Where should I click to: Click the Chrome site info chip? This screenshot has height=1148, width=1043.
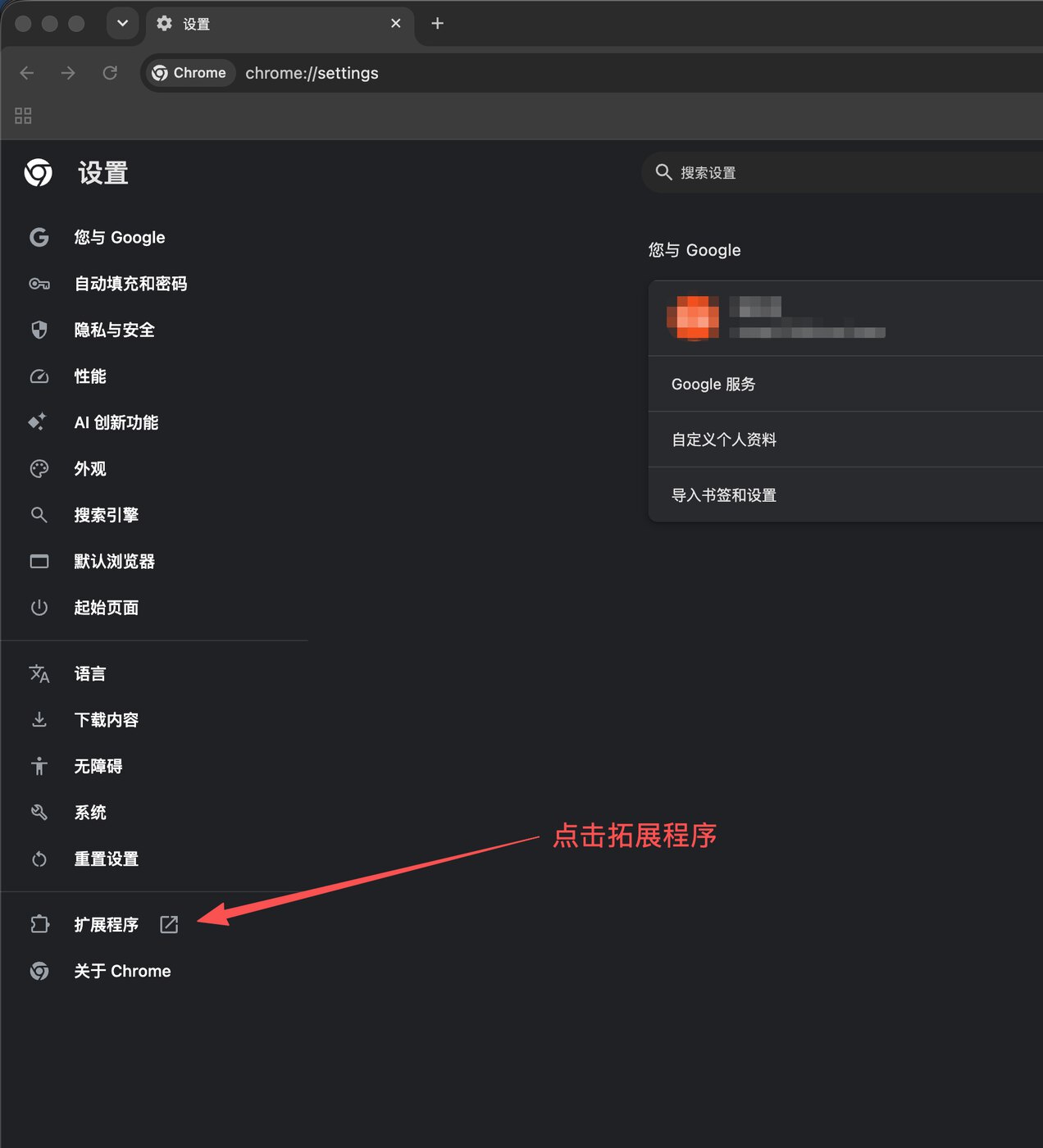click(190, 73)
